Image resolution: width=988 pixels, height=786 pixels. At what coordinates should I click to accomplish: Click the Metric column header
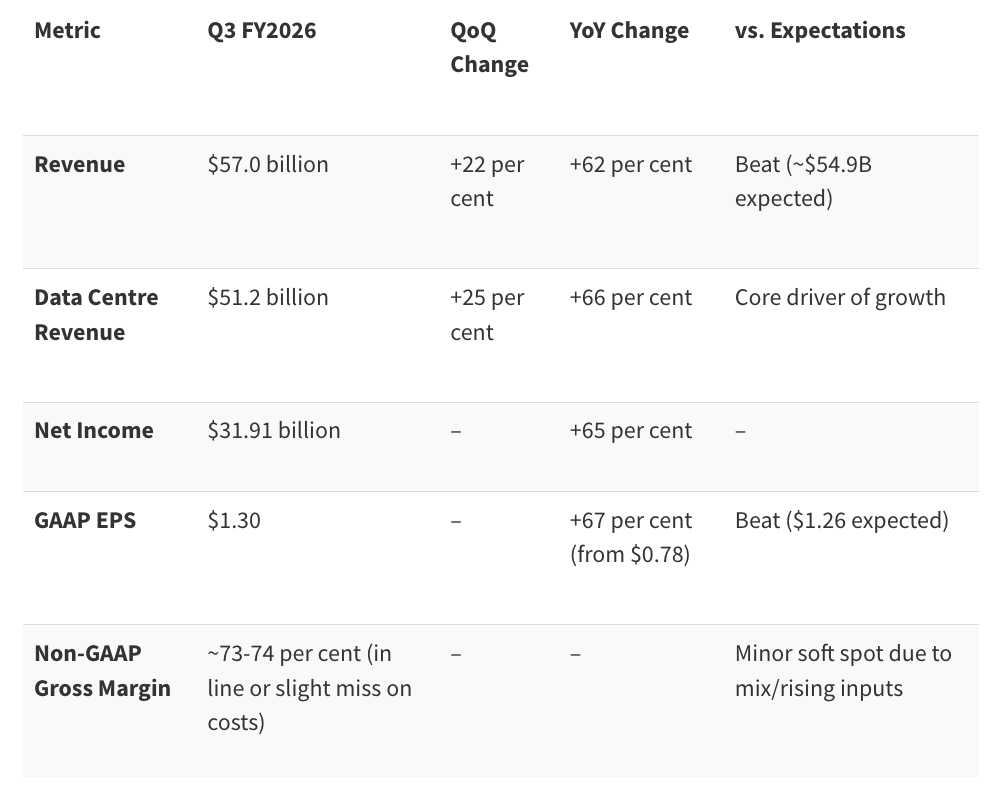(x=67, y=30)
